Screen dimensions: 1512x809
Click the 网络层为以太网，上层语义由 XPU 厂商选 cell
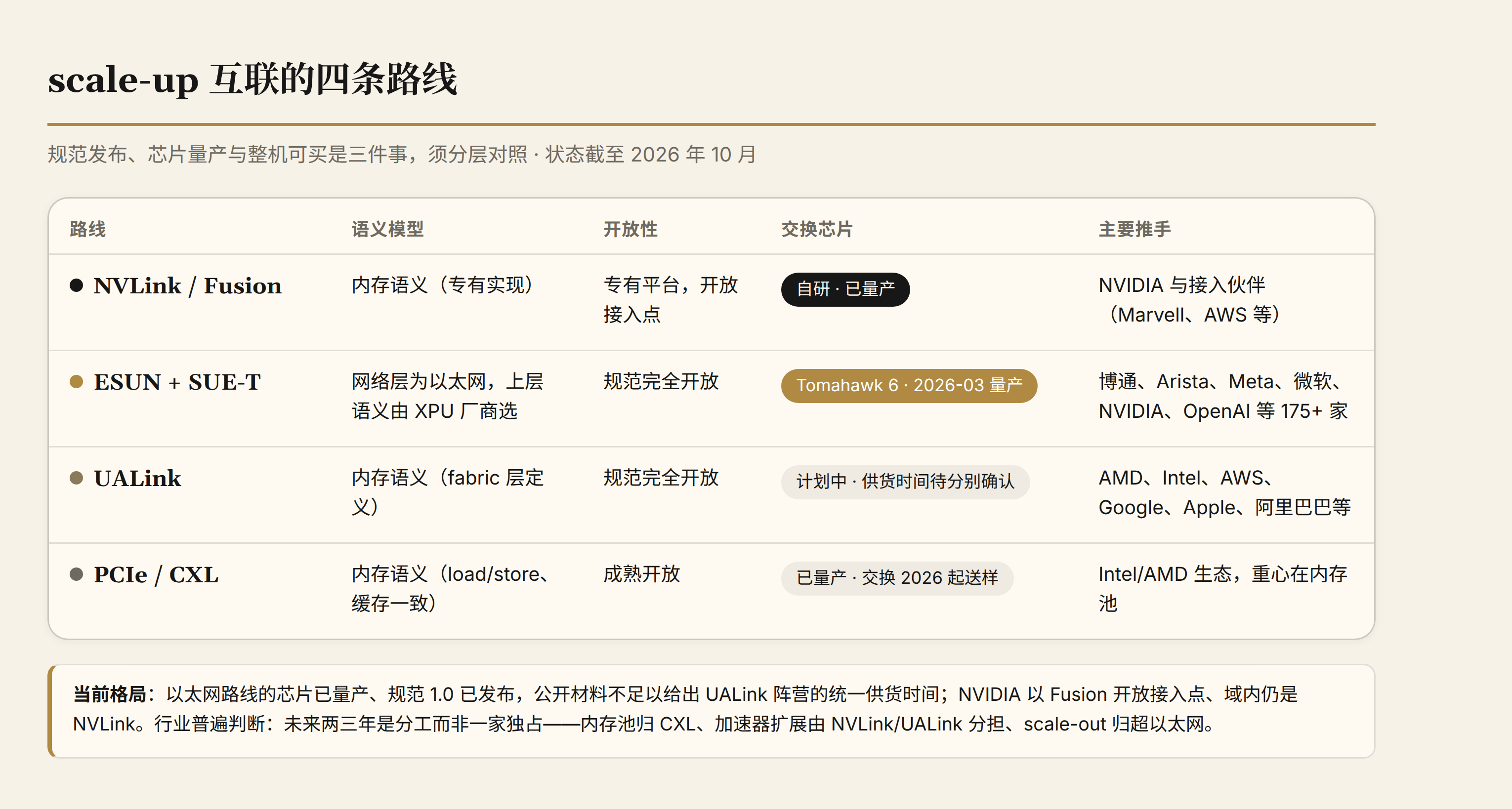[447, 396]
